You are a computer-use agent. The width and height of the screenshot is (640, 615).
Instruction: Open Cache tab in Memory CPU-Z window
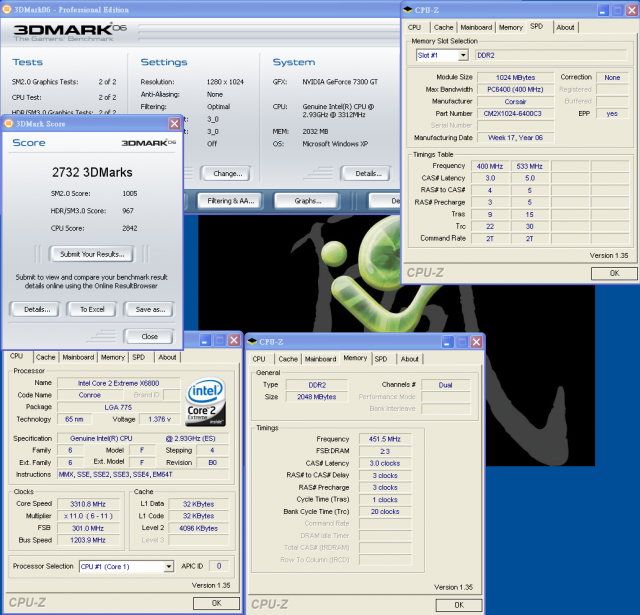pyautogui.click(x=288, y=359)
